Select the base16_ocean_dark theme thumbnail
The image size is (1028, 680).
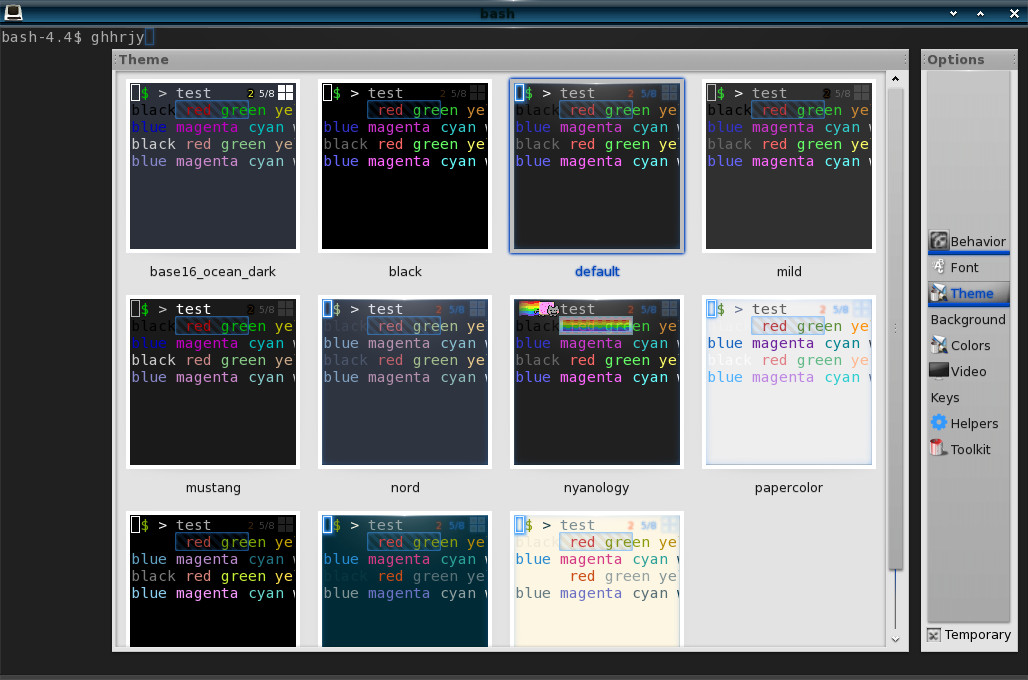coord(213,166)
